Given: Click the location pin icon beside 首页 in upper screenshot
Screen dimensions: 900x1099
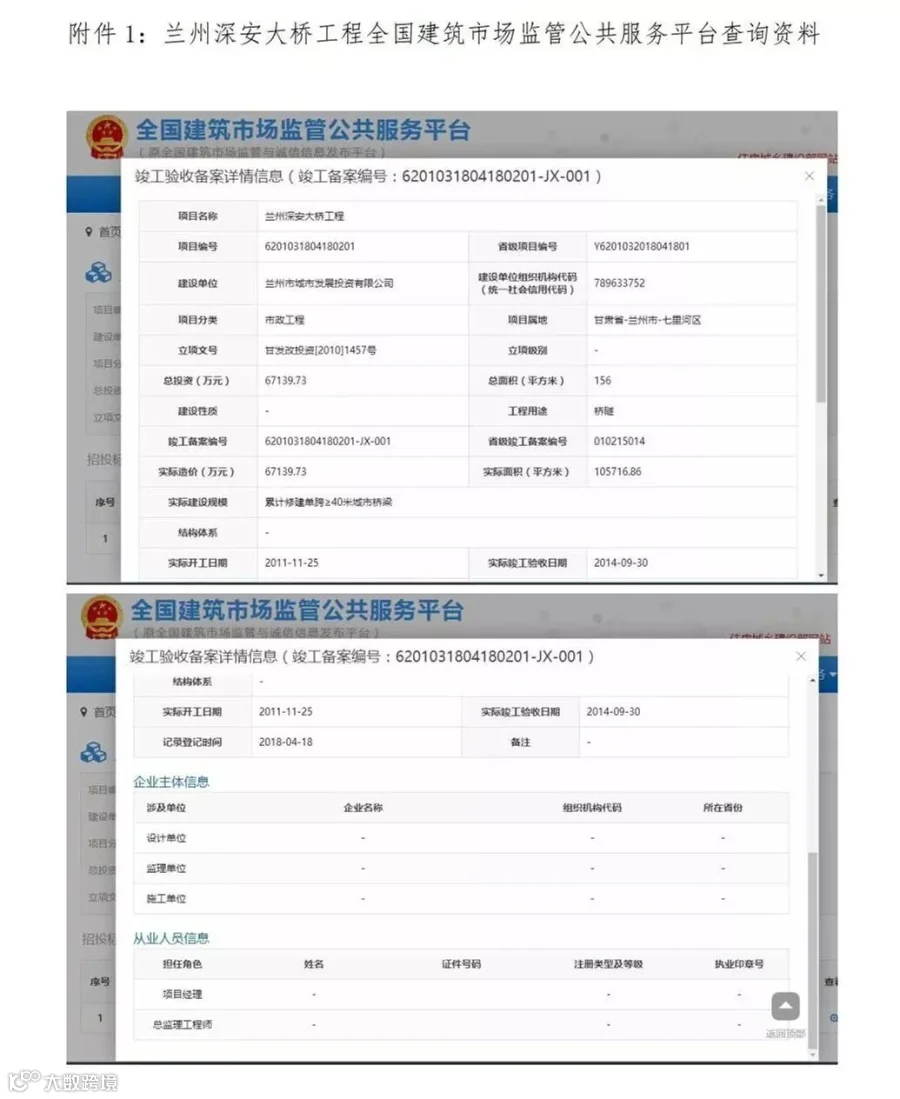Looking at the screenshot, I should (x=89, y=231).
